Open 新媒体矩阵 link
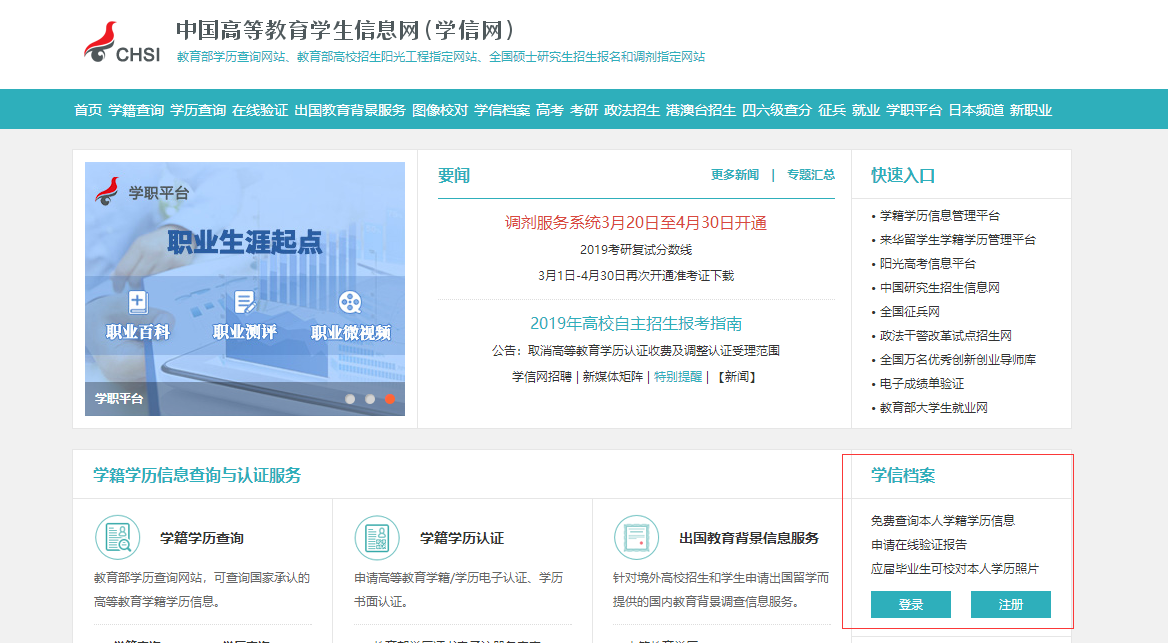Screen dimensions: 1168x643 612,377
